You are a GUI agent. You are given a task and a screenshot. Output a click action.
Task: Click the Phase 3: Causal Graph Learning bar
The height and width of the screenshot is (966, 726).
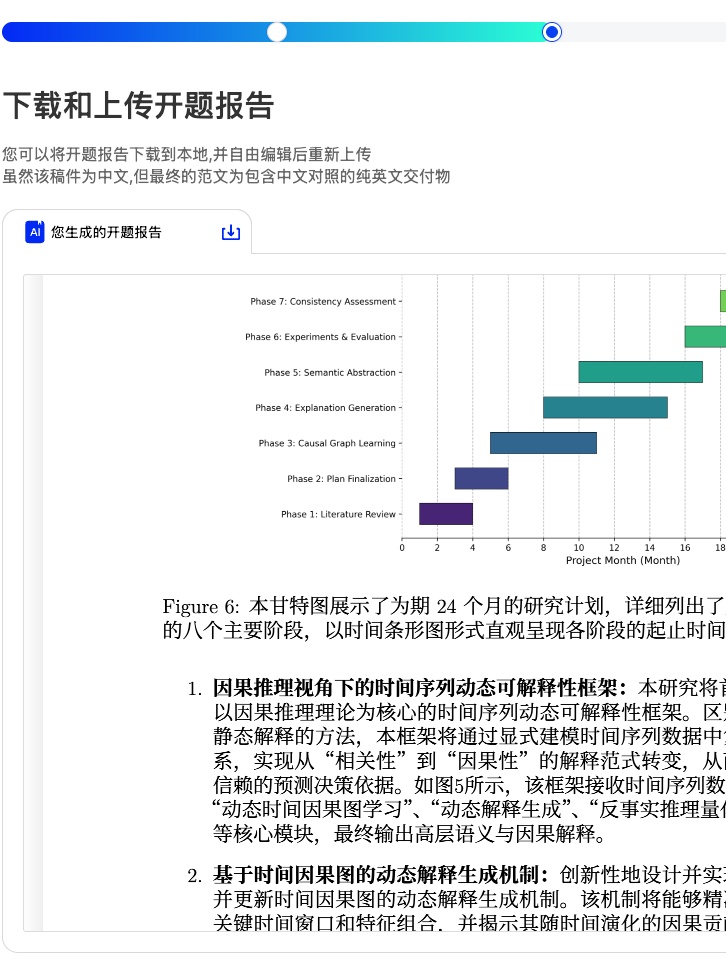(543, 443)
